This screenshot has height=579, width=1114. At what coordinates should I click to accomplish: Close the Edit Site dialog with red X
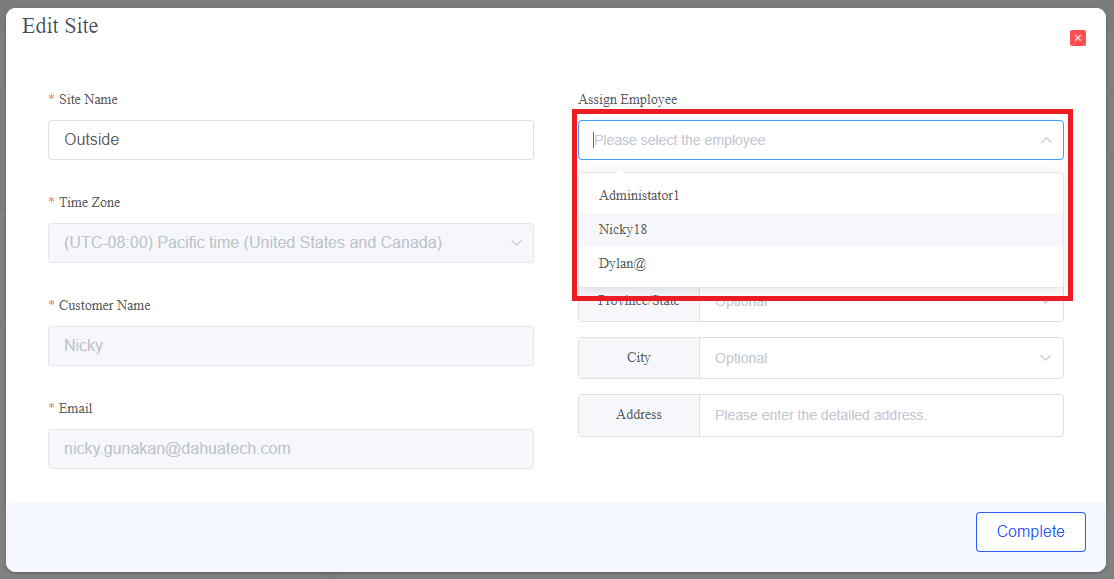[1078, 38]
